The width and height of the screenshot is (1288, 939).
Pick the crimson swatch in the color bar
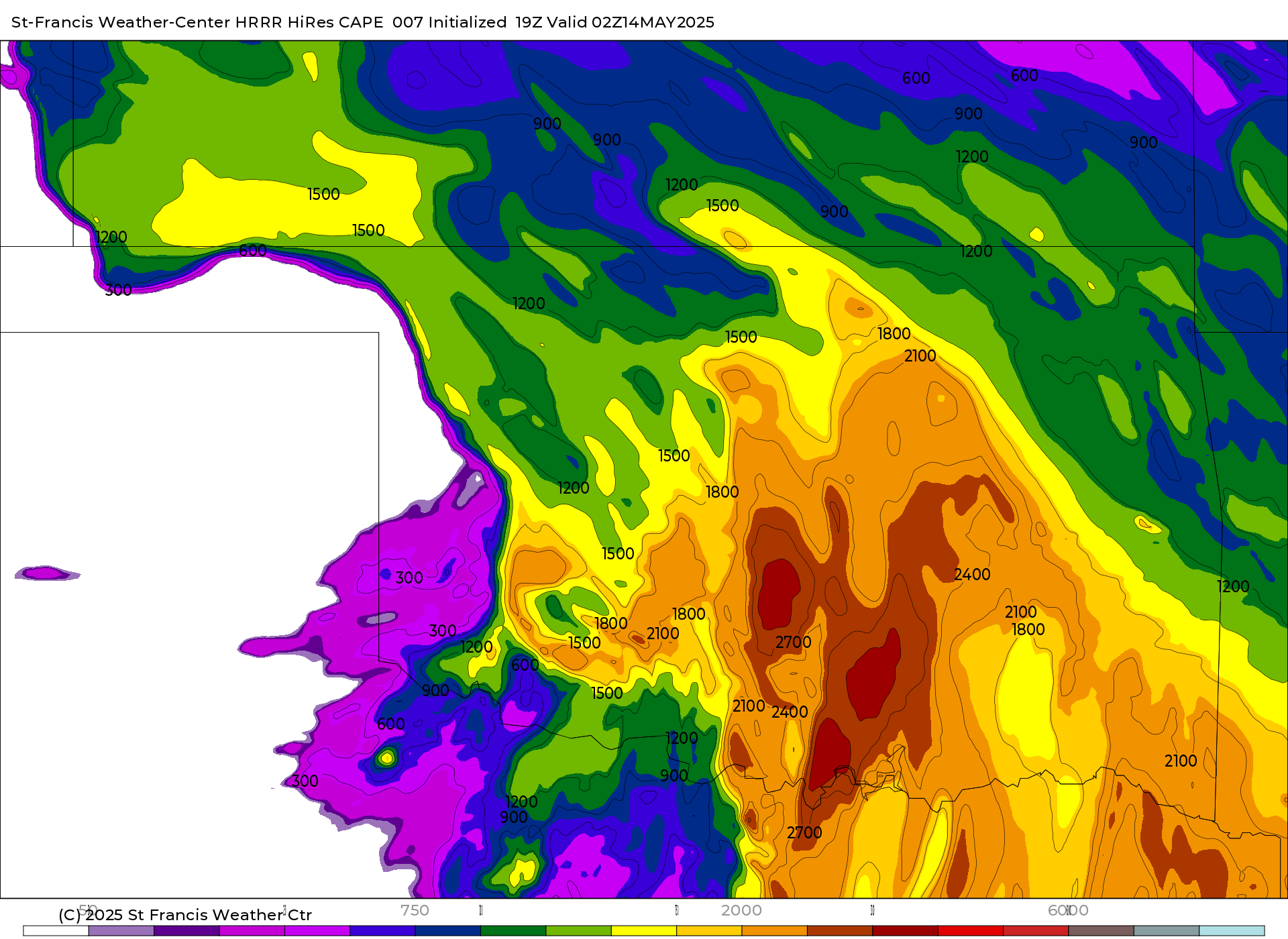[1036, 931]
